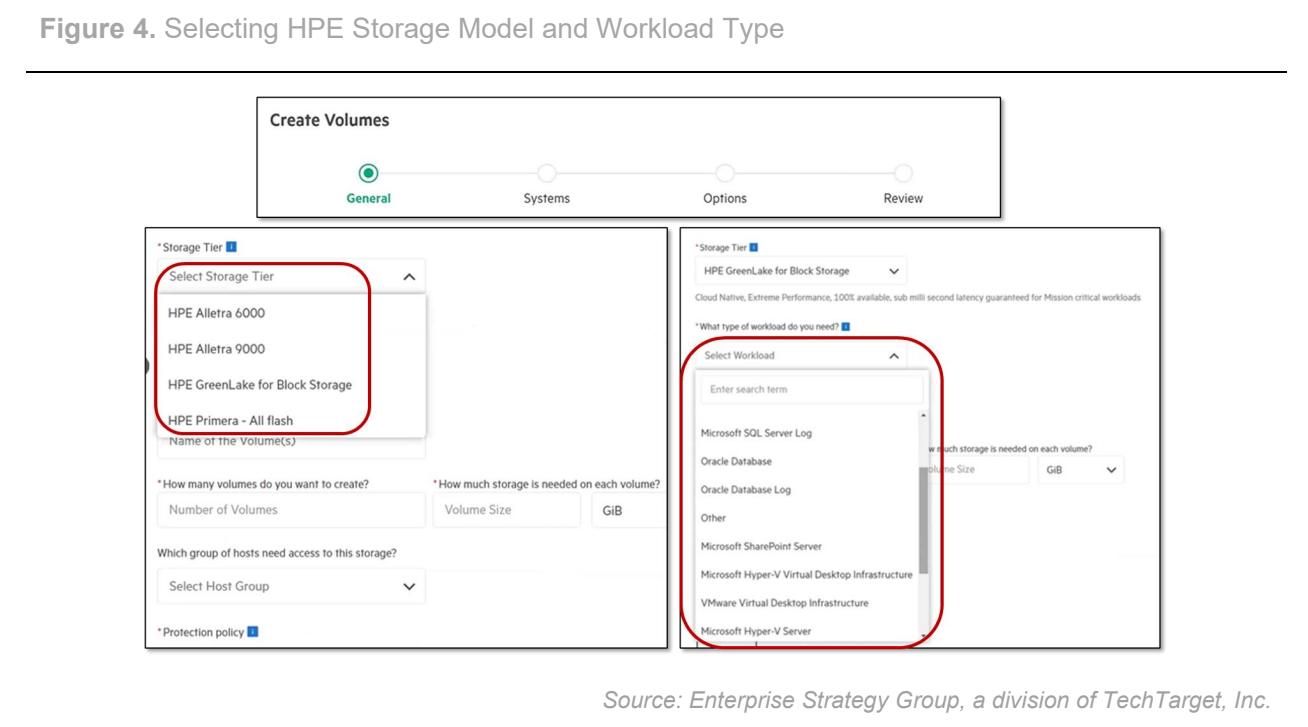Screen dimensions: 1308x727
Task: Select the General step circle
Action: (368, 173)
